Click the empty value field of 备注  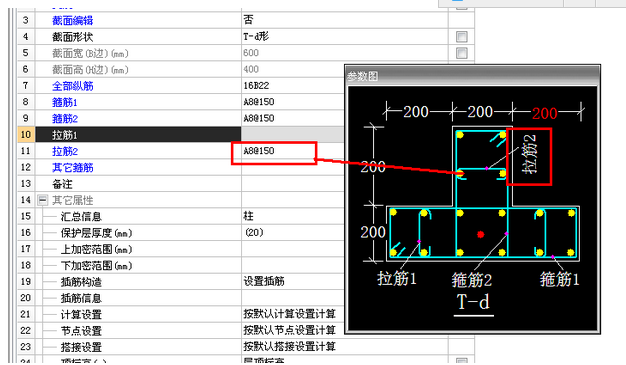[x=292, y=184]
